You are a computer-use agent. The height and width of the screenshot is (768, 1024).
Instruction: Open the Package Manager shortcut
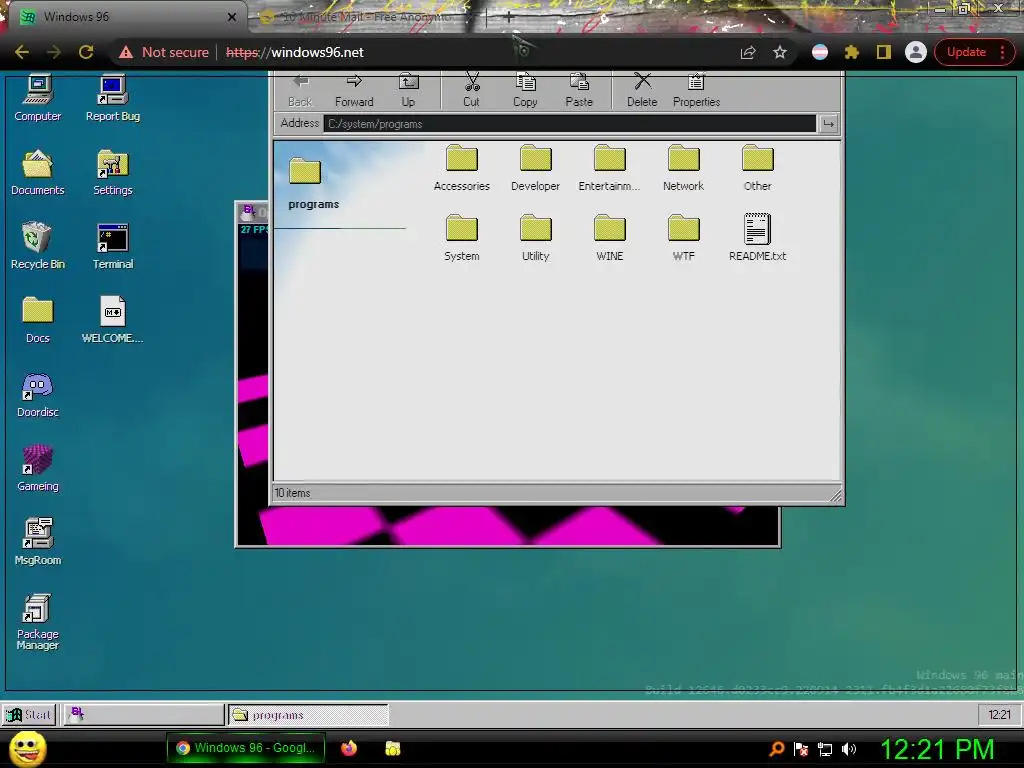click(37, 622)
